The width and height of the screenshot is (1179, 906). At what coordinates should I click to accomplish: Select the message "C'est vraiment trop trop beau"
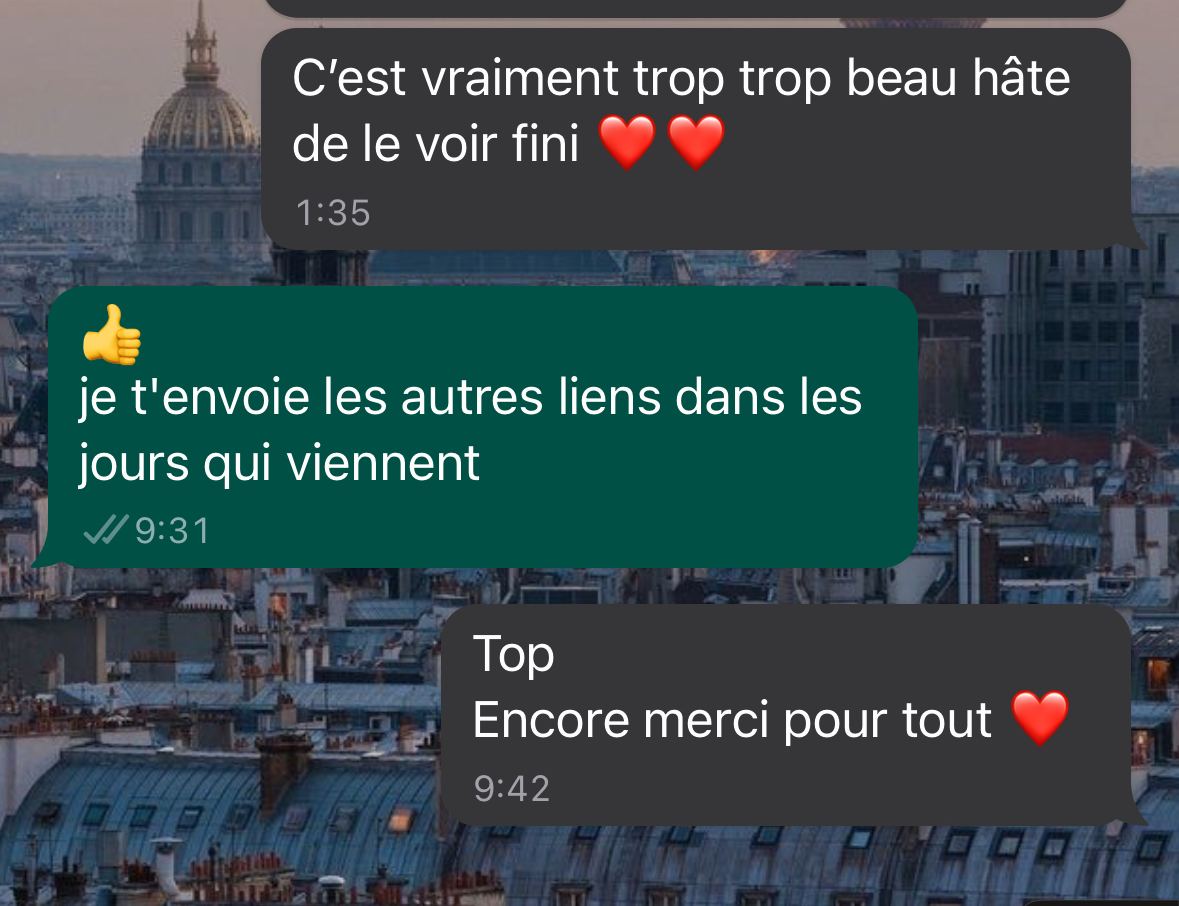click(696, 138)
